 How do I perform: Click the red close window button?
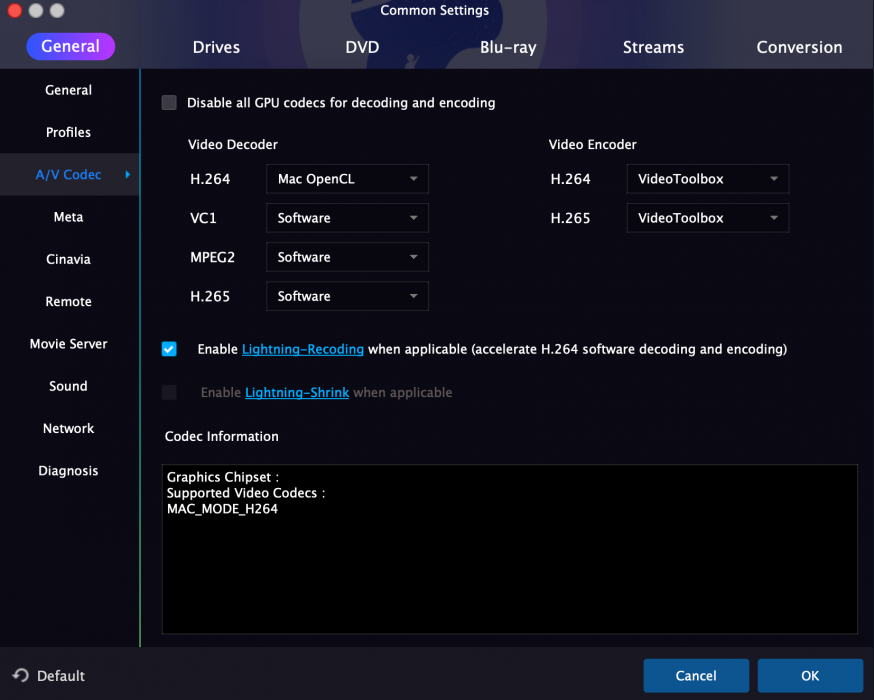point(14,10)
